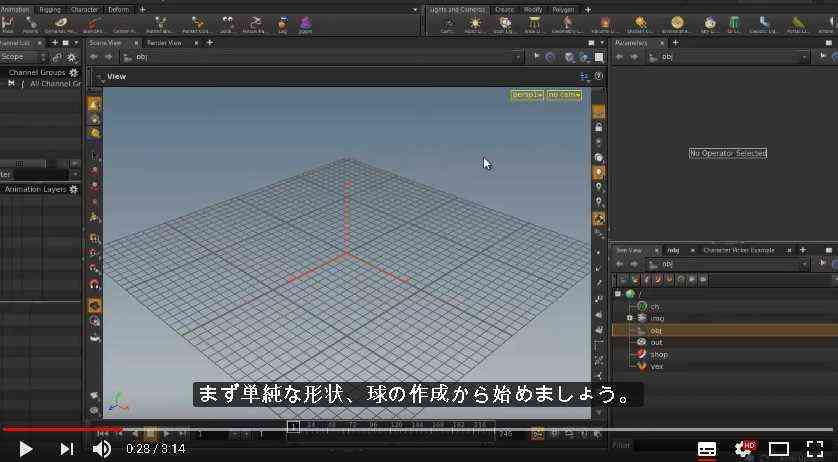
Task: Expand the img node in tree
Action: coord(630,318)
